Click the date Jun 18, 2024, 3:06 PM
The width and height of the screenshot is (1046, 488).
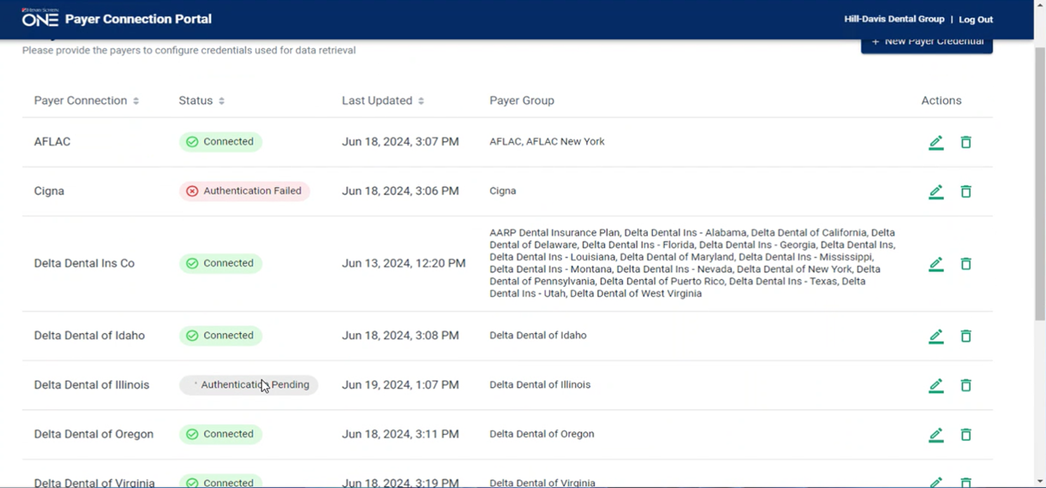click(400, 191)
